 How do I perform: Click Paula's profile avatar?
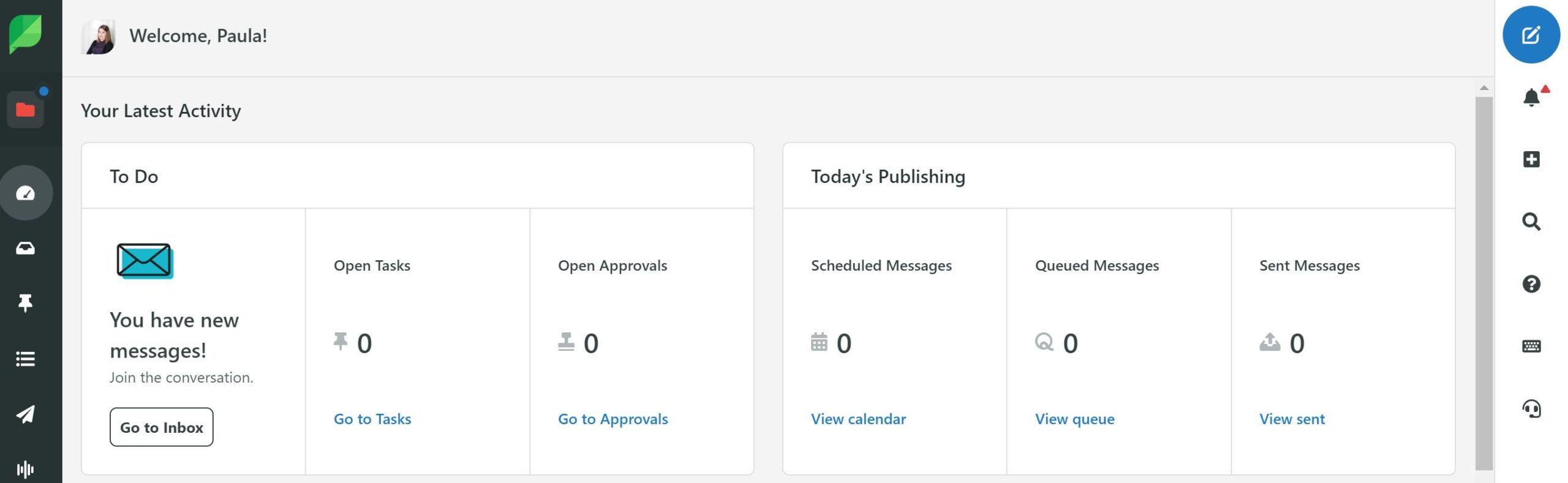(98, 37)
